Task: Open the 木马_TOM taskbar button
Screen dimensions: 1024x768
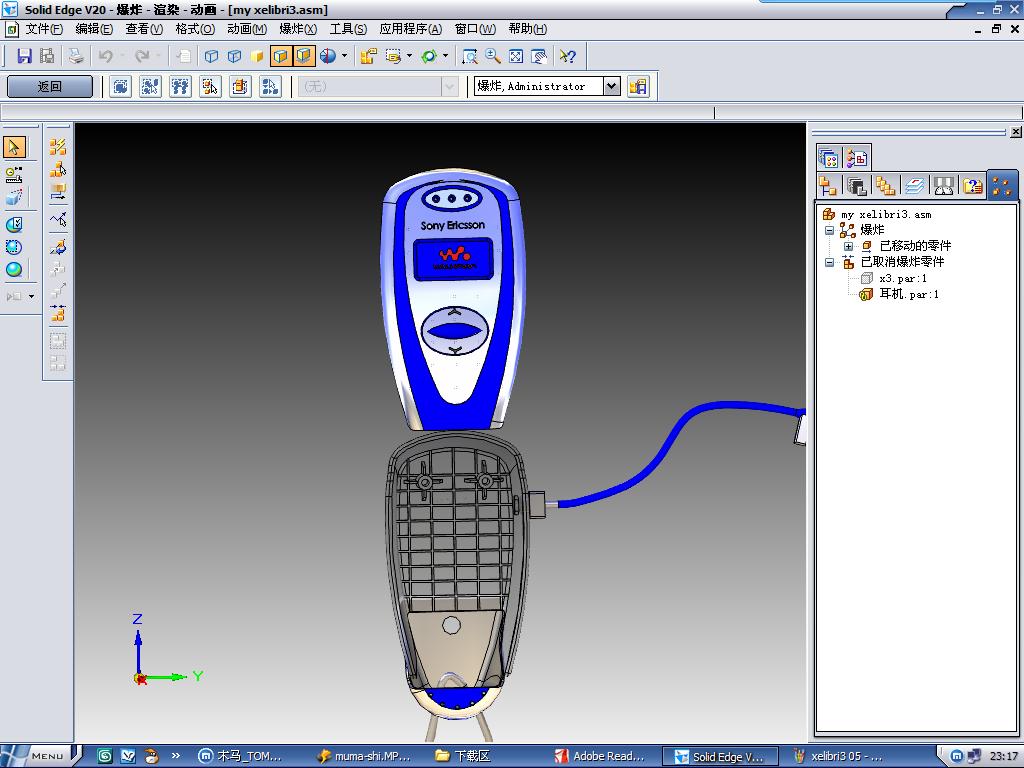Action: [x=240, y=756]
